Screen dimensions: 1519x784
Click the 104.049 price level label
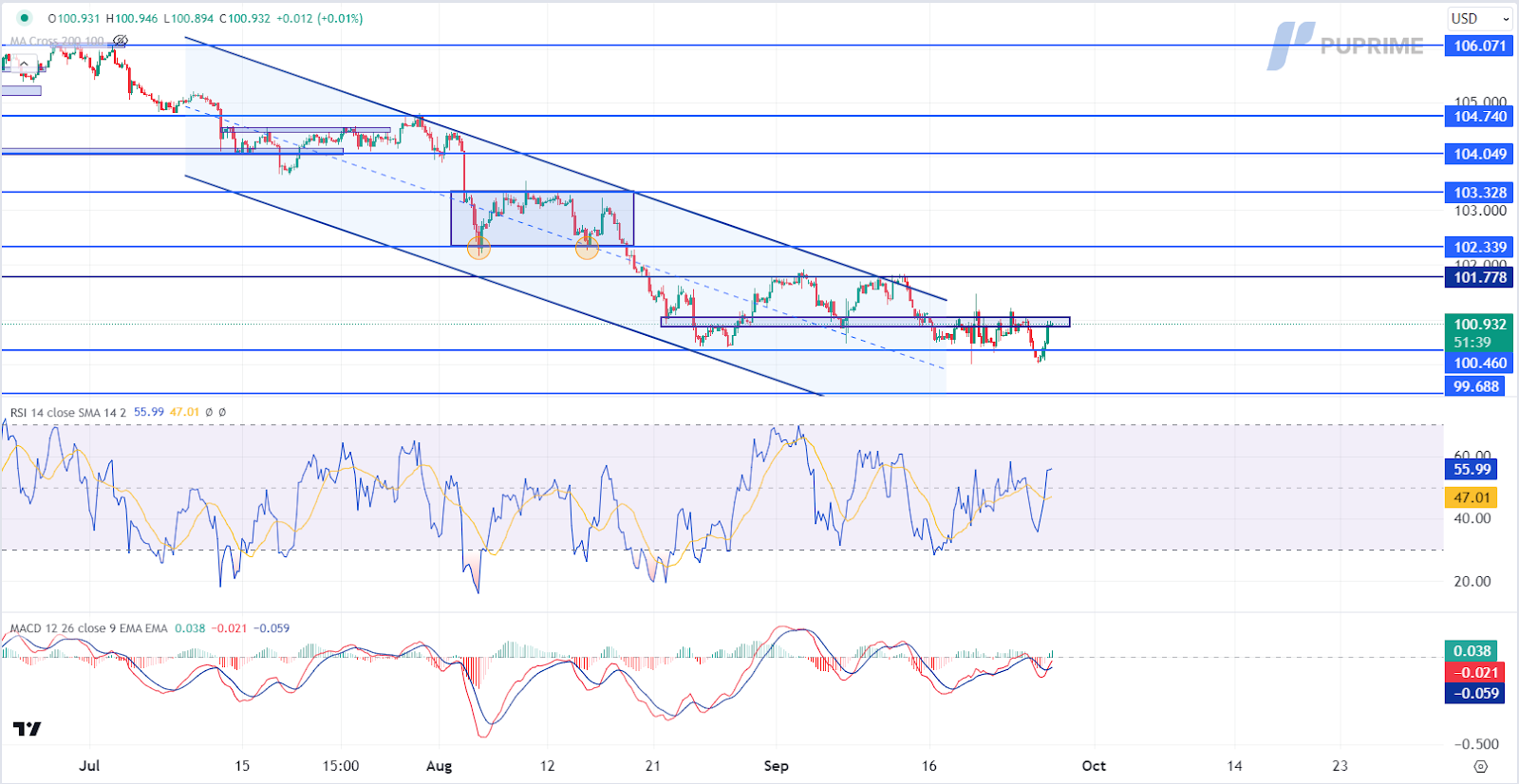pyautogui.click(x=1479, y=154)
